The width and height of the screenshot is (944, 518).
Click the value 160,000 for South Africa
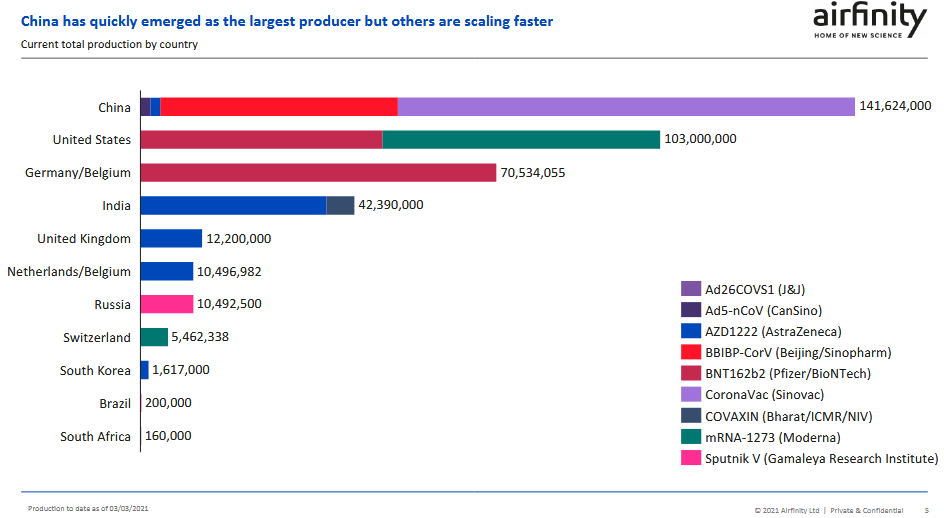tap(168, 435)
